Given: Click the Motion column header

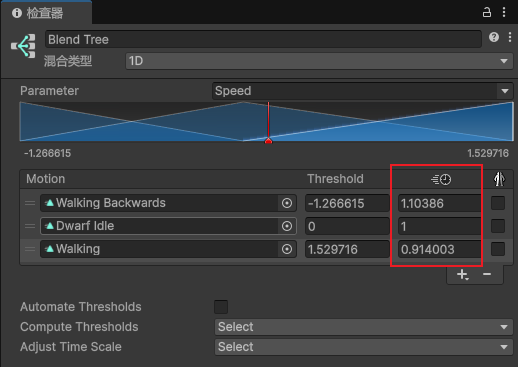Looking at the screenshot, I should (x=46, y=179).
